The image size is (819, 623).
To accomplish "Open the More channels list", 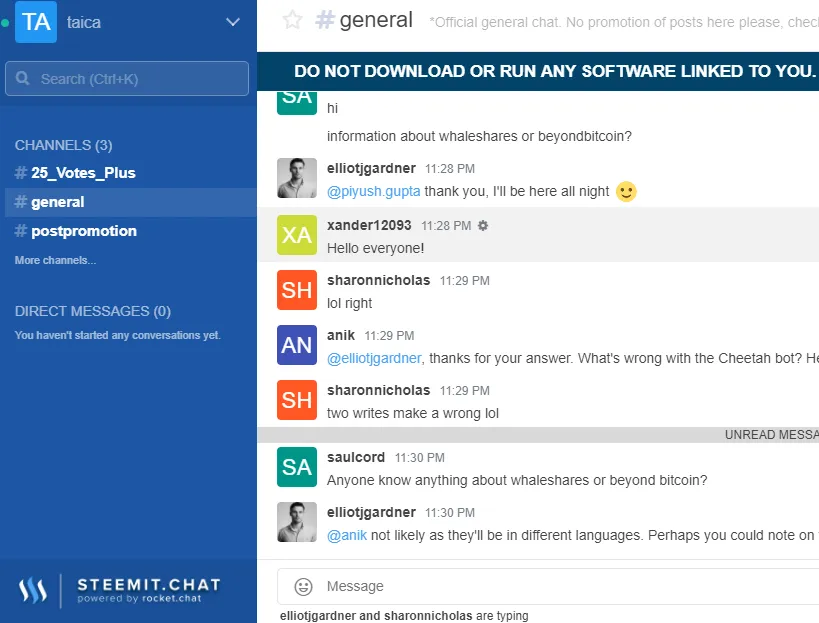I will point(56,260).
